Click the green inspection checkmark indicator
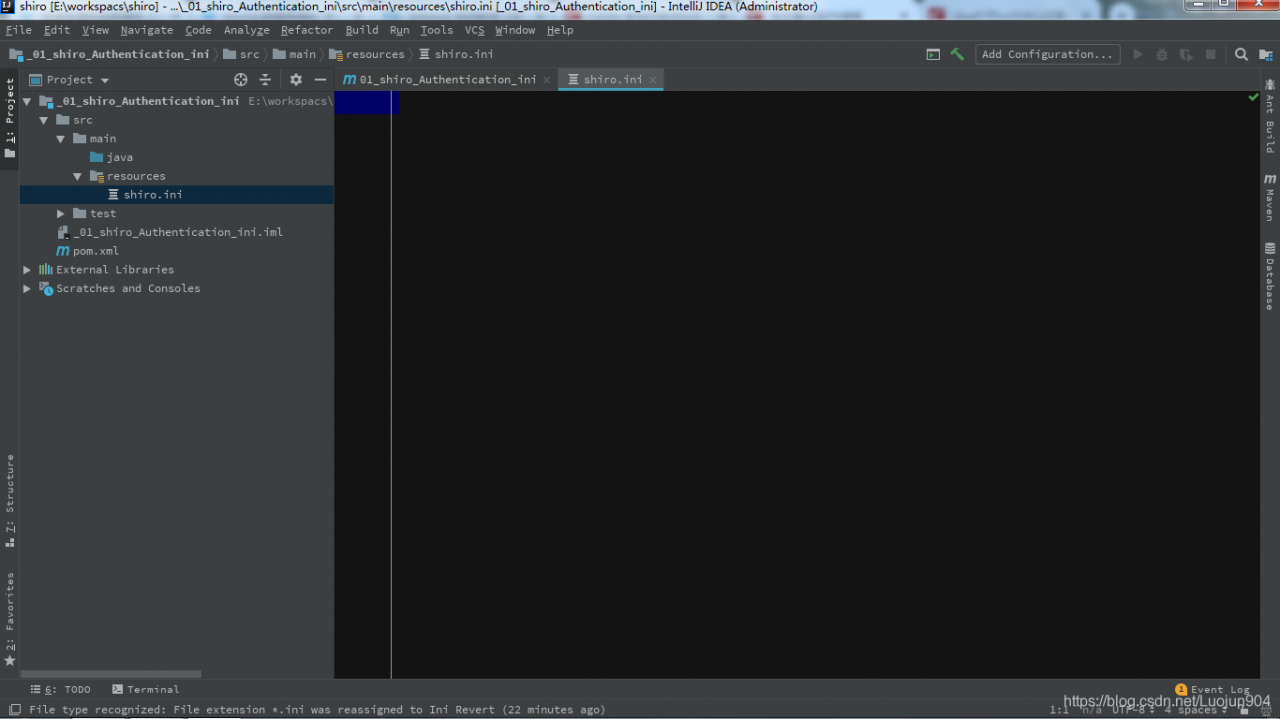Image resolution: width=1280 pixels, height=719 pixels. tap(1253, 97)
